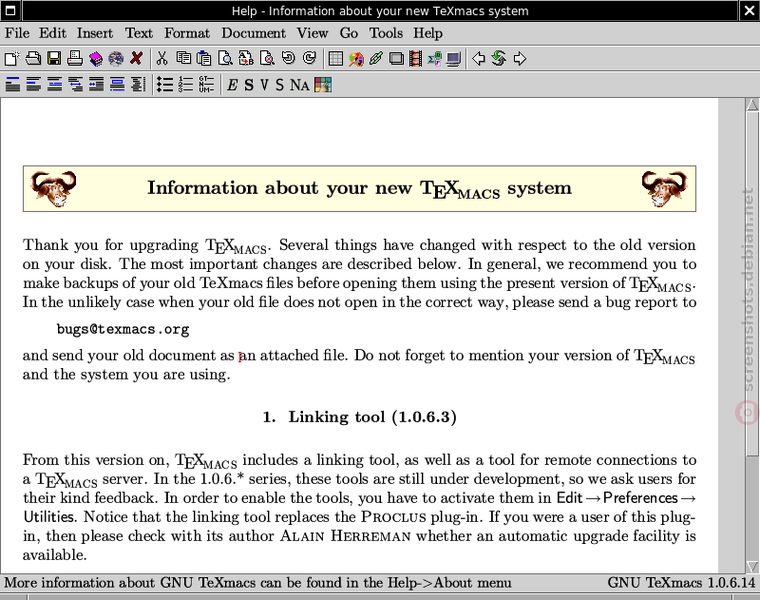Image resolution: width=760 pixels, height=600 pixels.
Task: Insert a description list (GT-N-UM icon)
Action: [206, 84]
